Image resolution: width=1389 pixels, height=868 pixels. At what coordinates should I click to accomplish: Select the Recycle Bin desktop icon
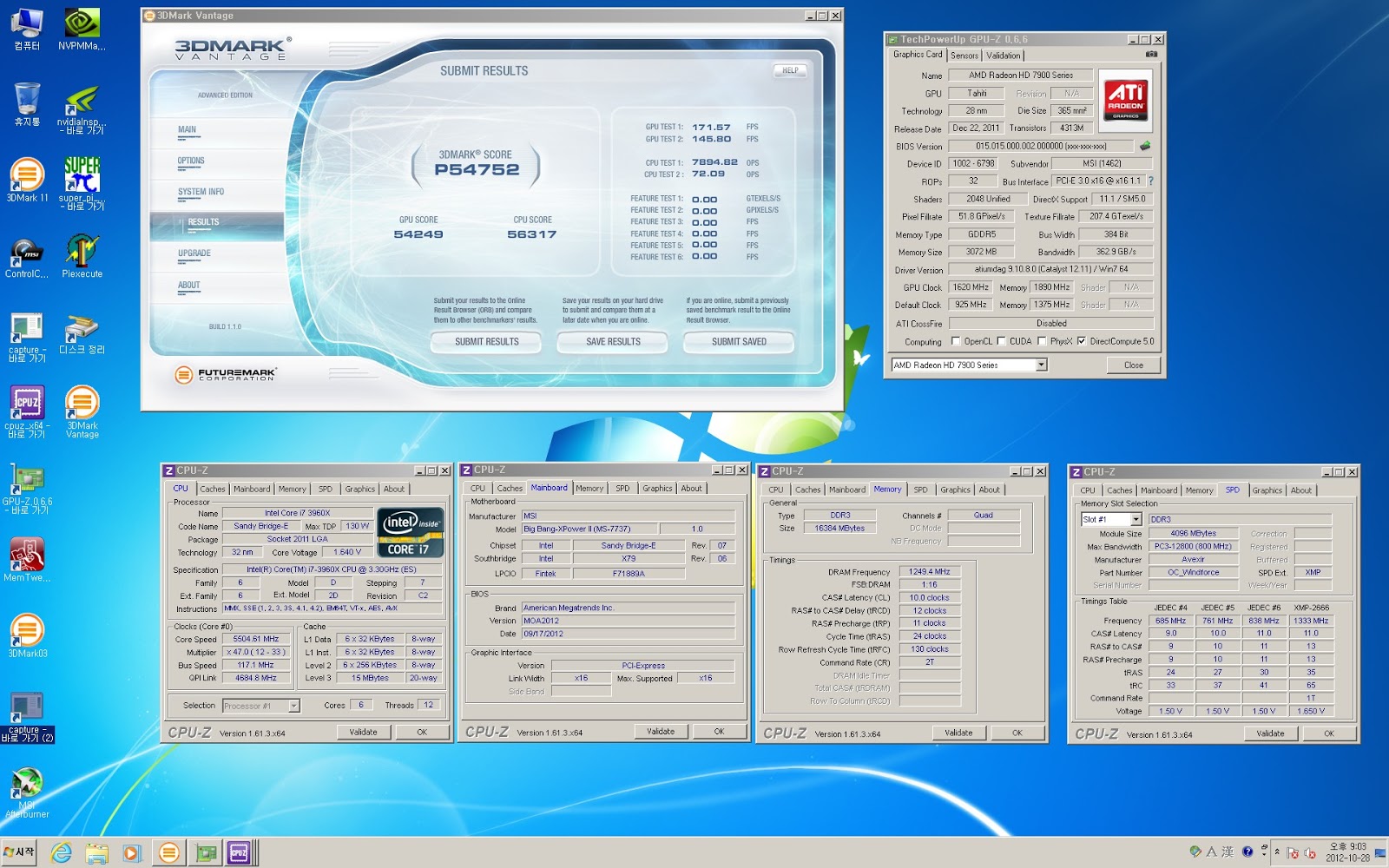pos(27,105)
